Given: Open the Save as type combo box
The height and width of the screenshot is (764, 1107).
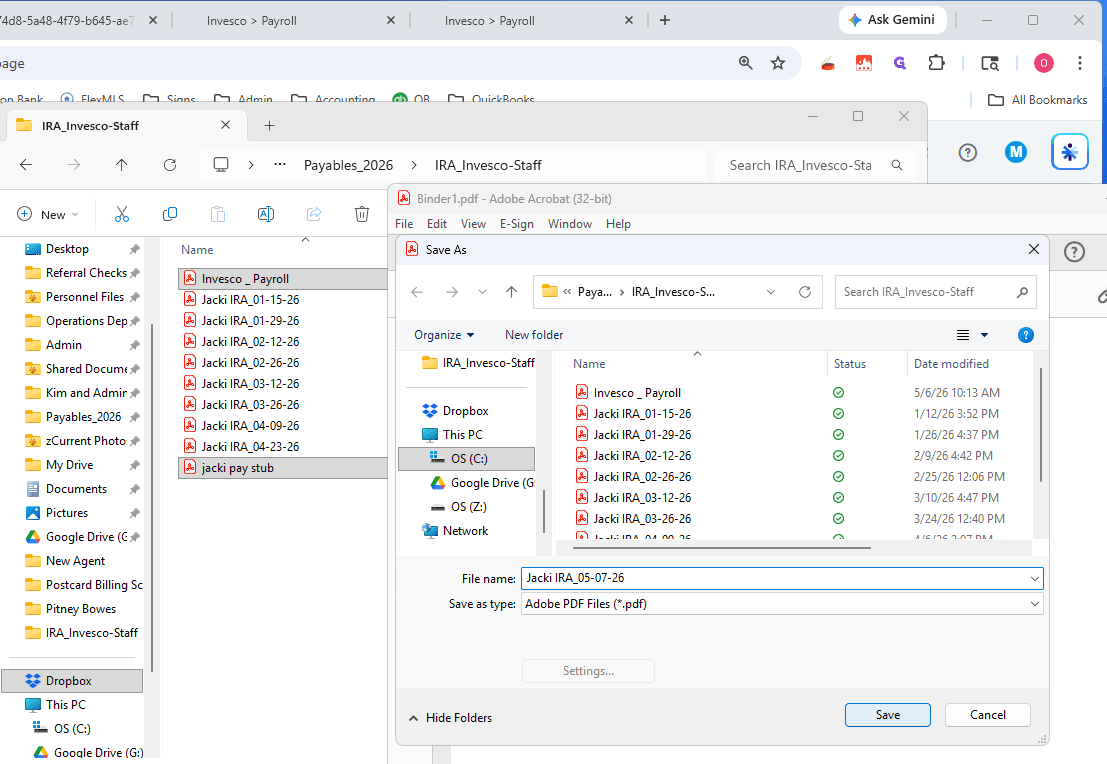Looking at the screenshot, I should pyautogui.click(x=782, y=604).
